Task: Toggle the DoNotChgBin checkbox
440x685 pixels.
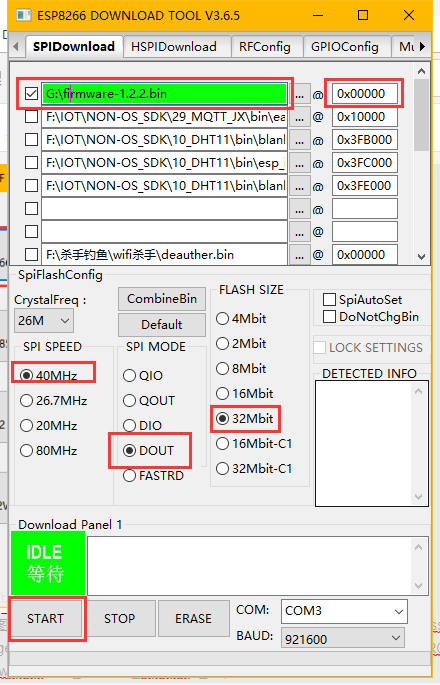Action: tap(371, 316)
